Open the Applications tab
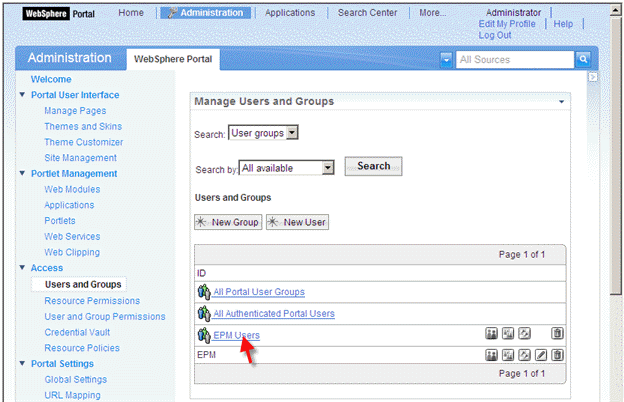The width and height of the screenshot is (624, 402). pyautogui.click(x=290, y=13)
